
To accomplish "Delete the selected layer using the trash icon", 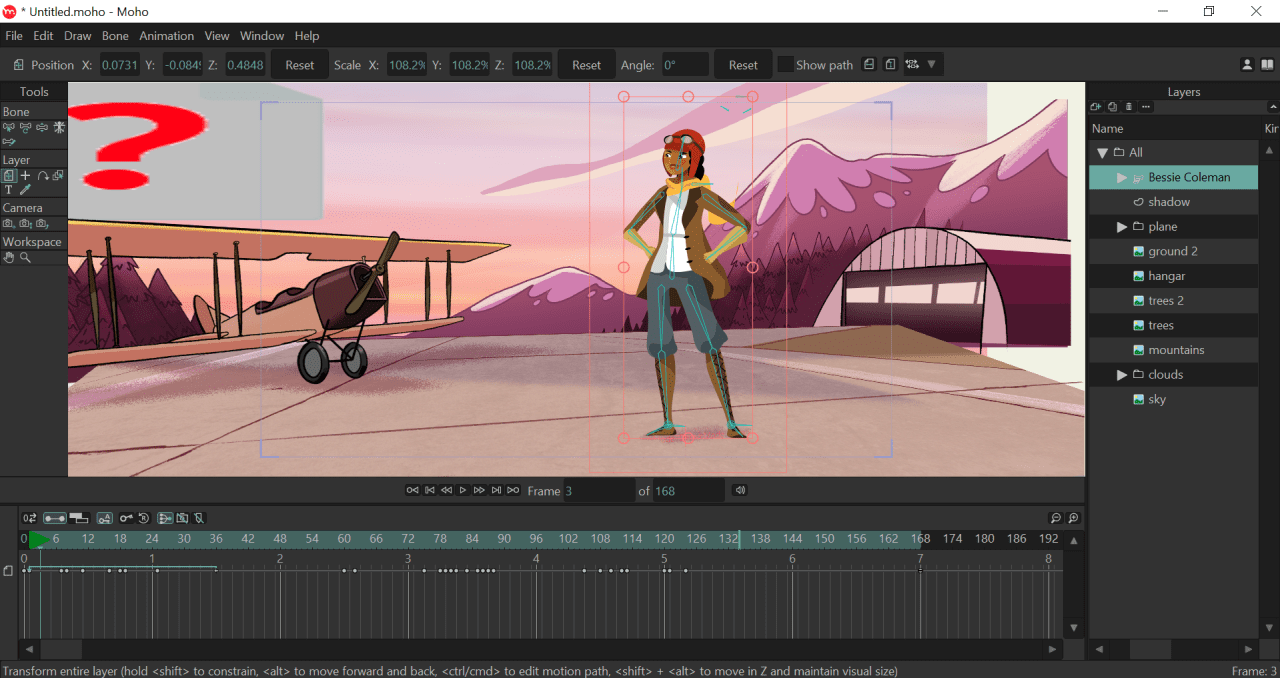I will pyautogui.click(x=1128, y=106).
